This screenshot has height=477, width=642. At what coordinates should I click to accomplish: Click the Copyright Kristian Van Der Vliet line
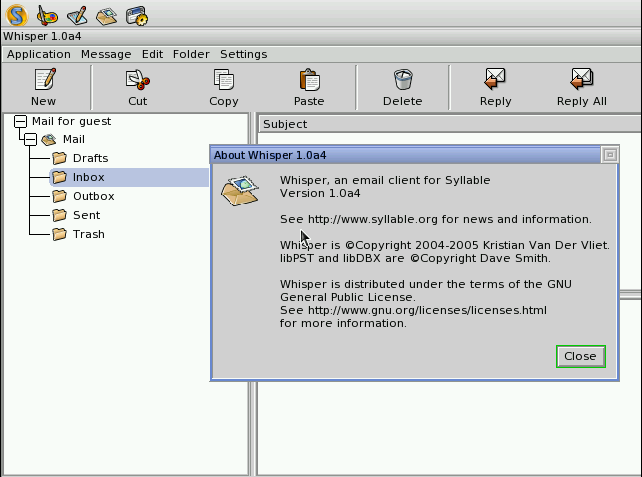point(445,245)
